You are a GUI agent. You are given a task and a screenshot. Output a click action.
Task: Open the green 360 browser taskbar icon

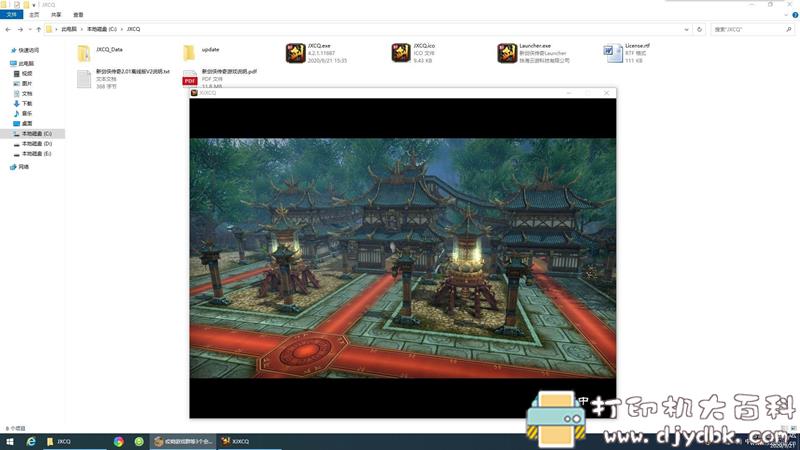click(139, 442)
